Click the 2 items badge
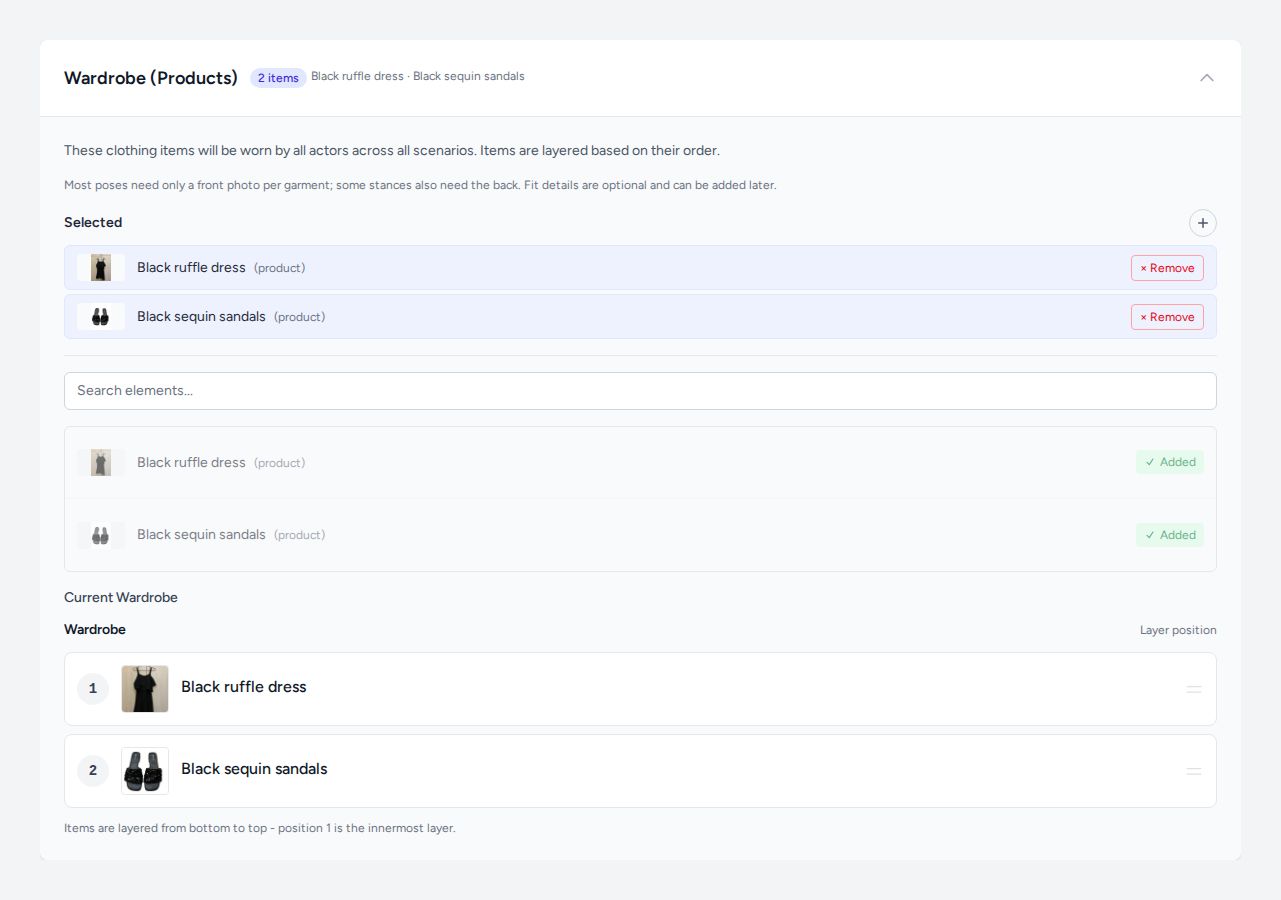The height and width of the screenshot is (900, 1281). tap(278, 78)
